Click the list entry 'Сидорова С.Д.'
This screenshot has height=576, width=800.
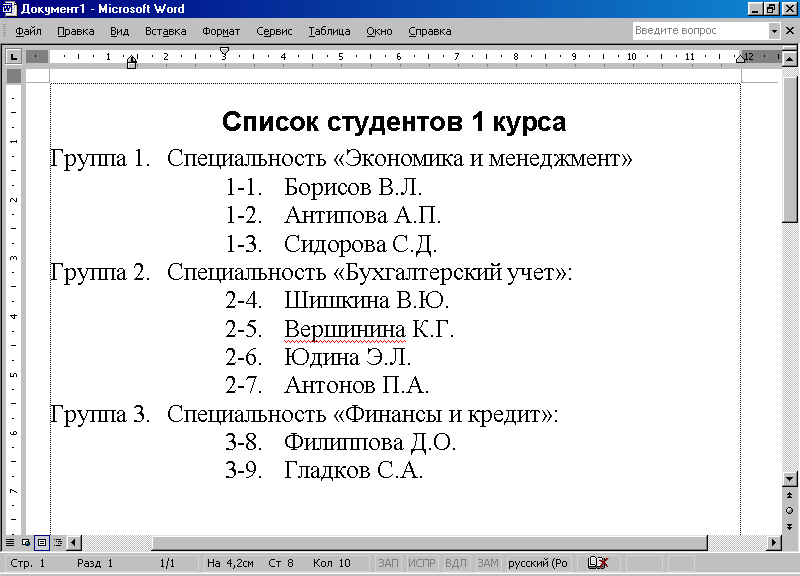click(x=360, y=244)
